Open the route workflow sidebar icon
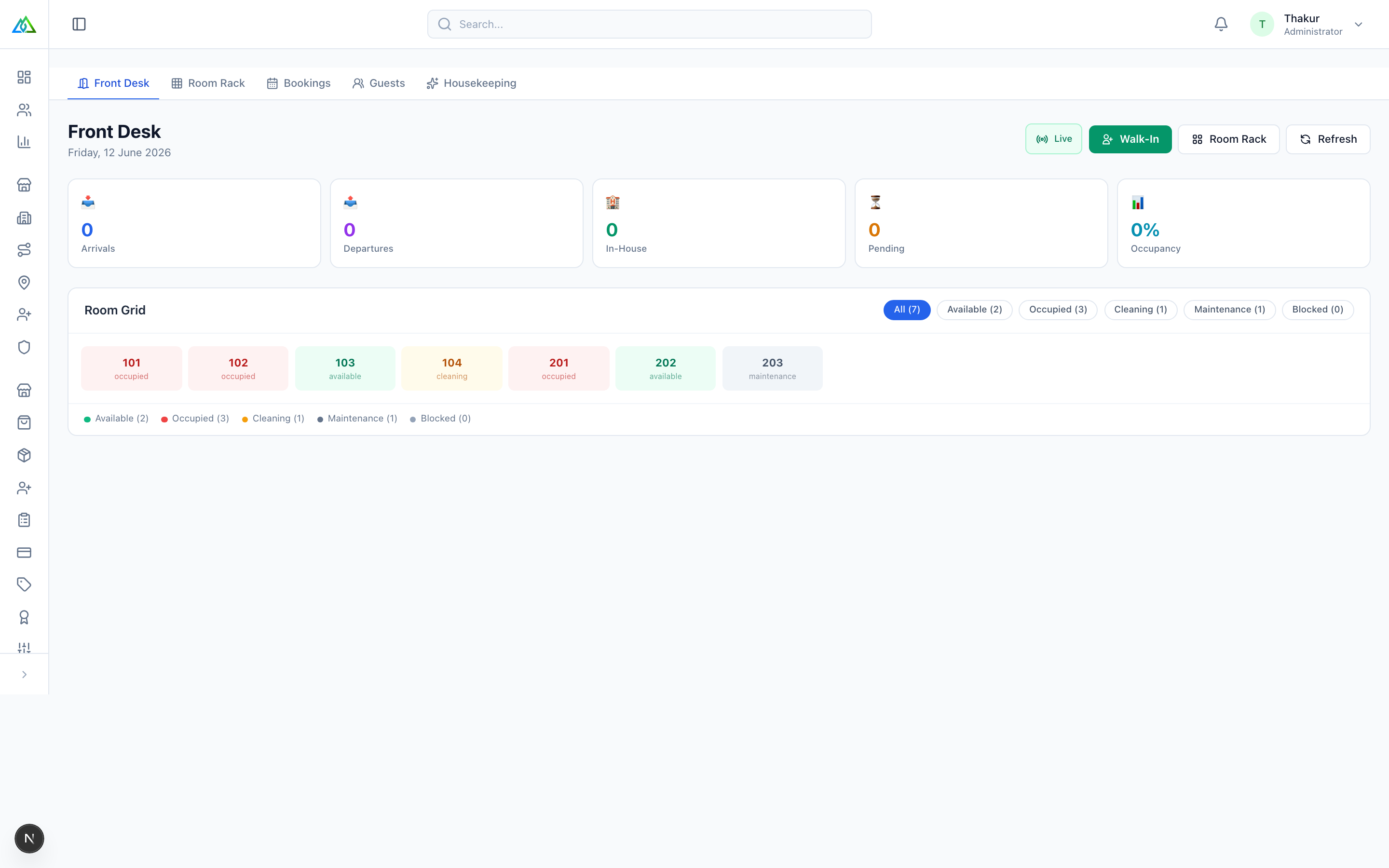This screenshot has height=868, width=1389. (24, 250)
